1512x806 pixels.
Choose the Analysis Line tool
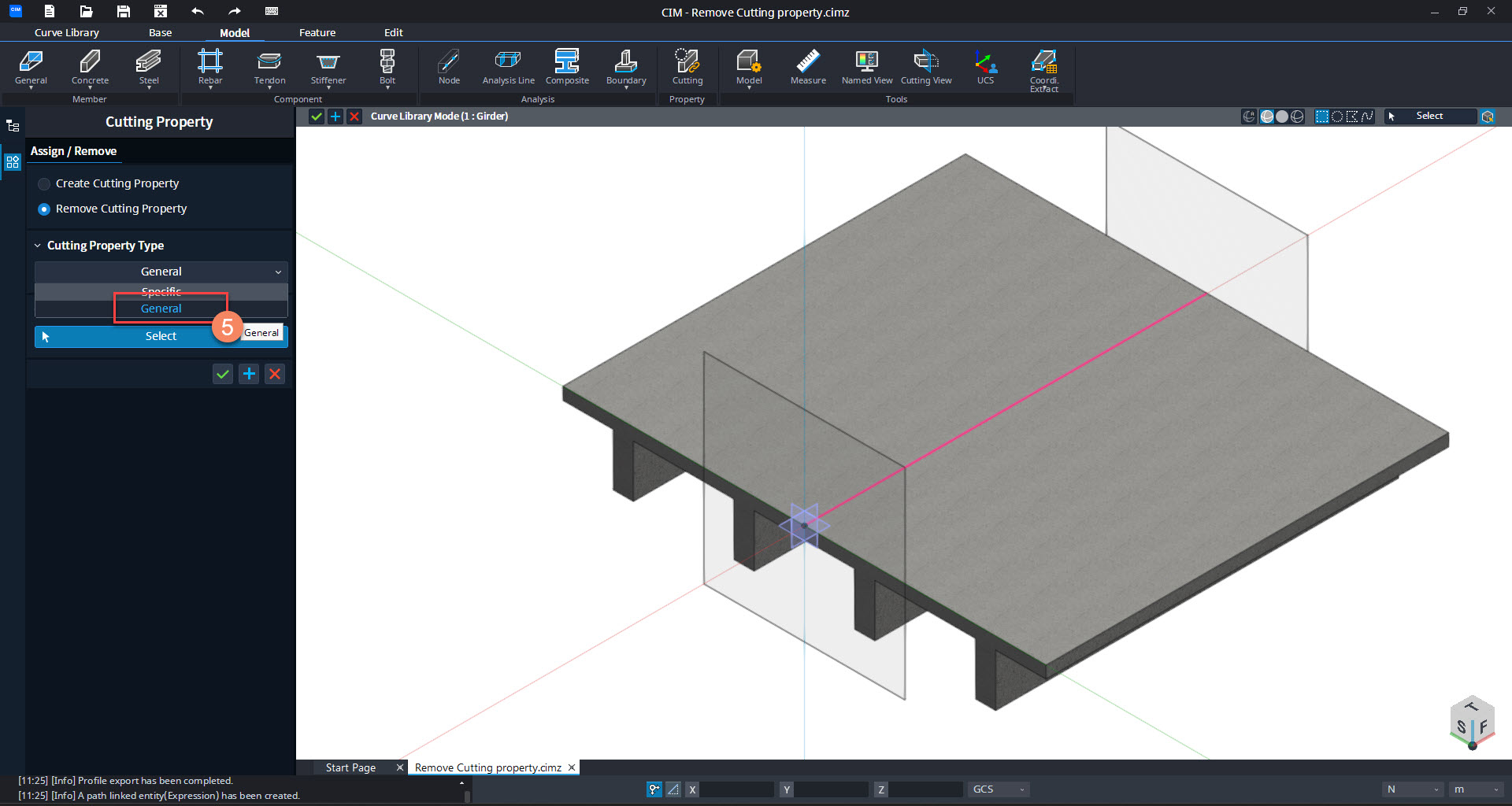point(508,67)
